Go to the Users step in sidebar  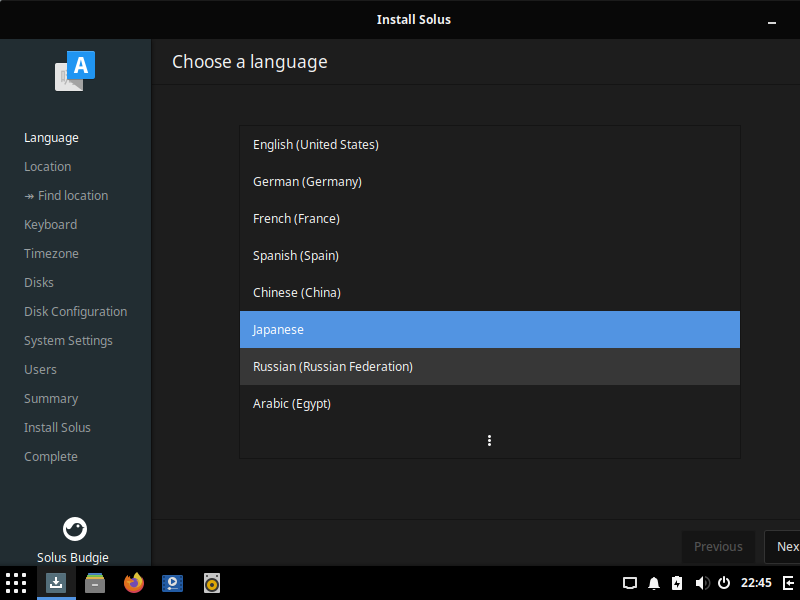pyautogui.click(x=40, y=369)
